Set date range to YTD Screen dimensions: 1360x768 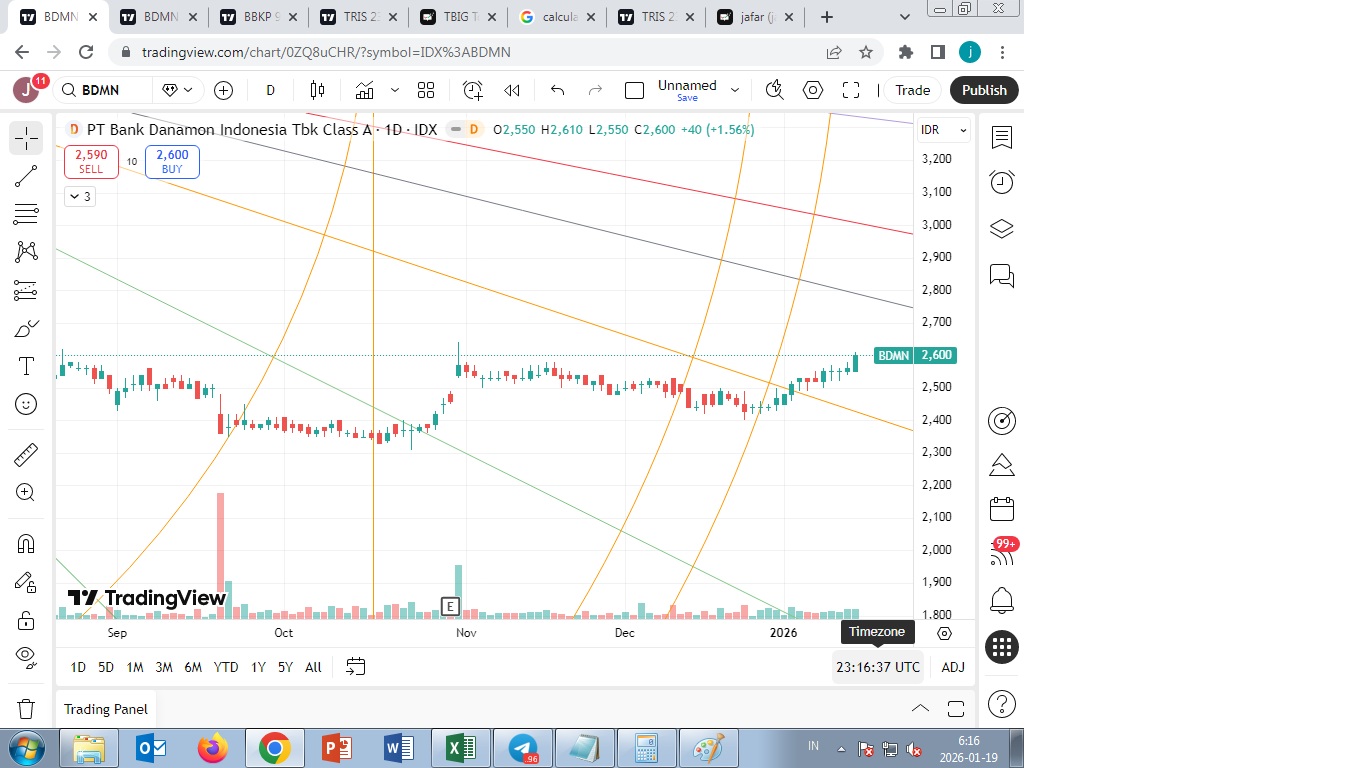coord(226,667)
